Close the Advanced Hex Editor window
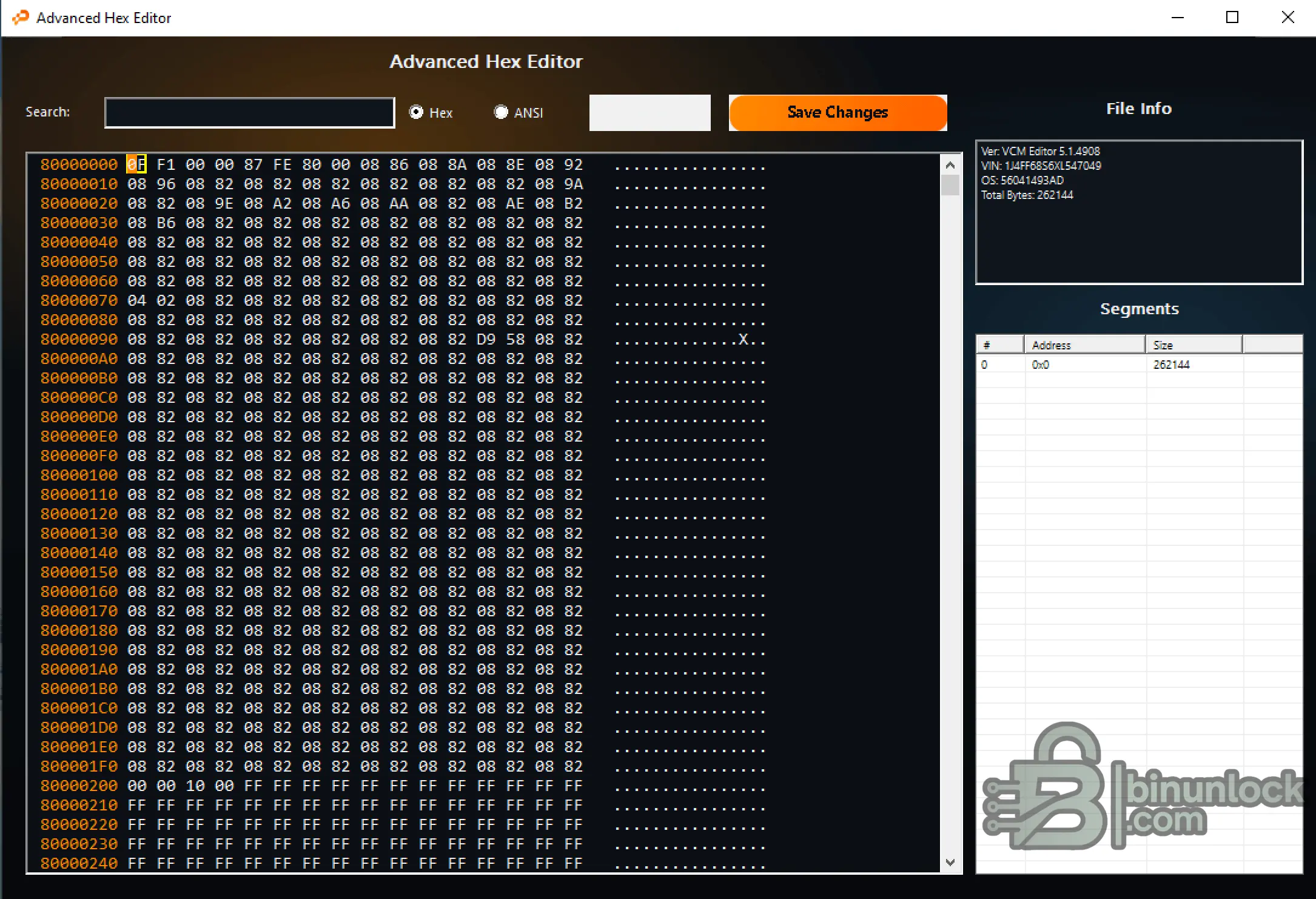The width and height of the screenshot is (1316, 899). [1287, 18]
